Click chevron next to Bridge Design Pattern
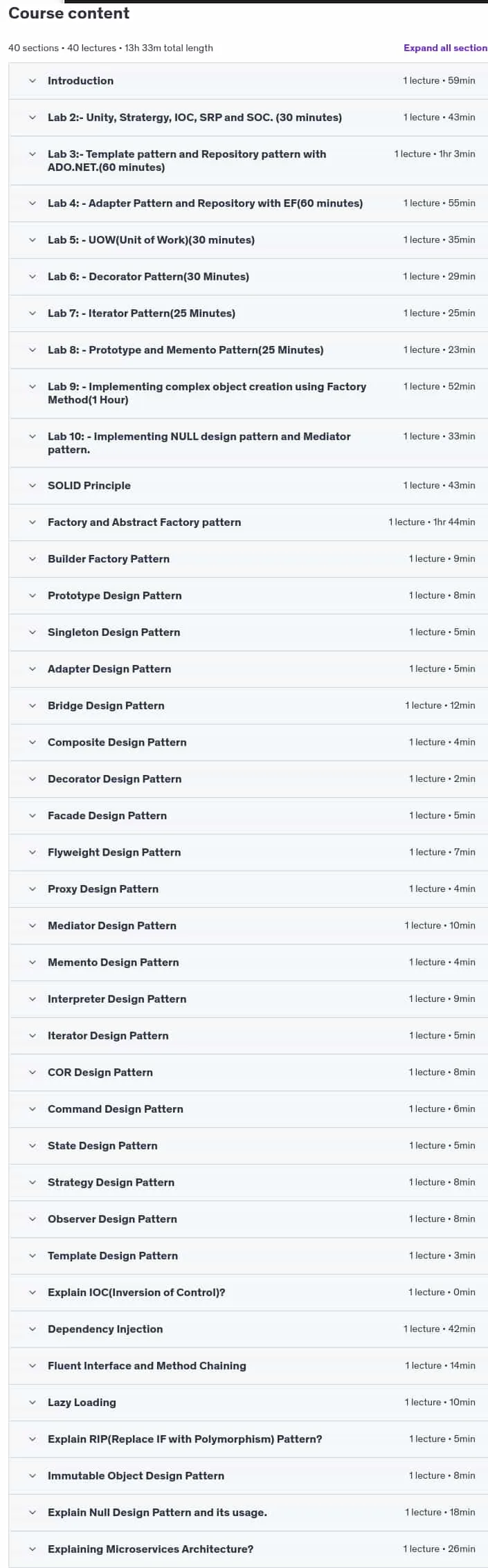Screen dimensions: 488x1568 click(33, 706)
